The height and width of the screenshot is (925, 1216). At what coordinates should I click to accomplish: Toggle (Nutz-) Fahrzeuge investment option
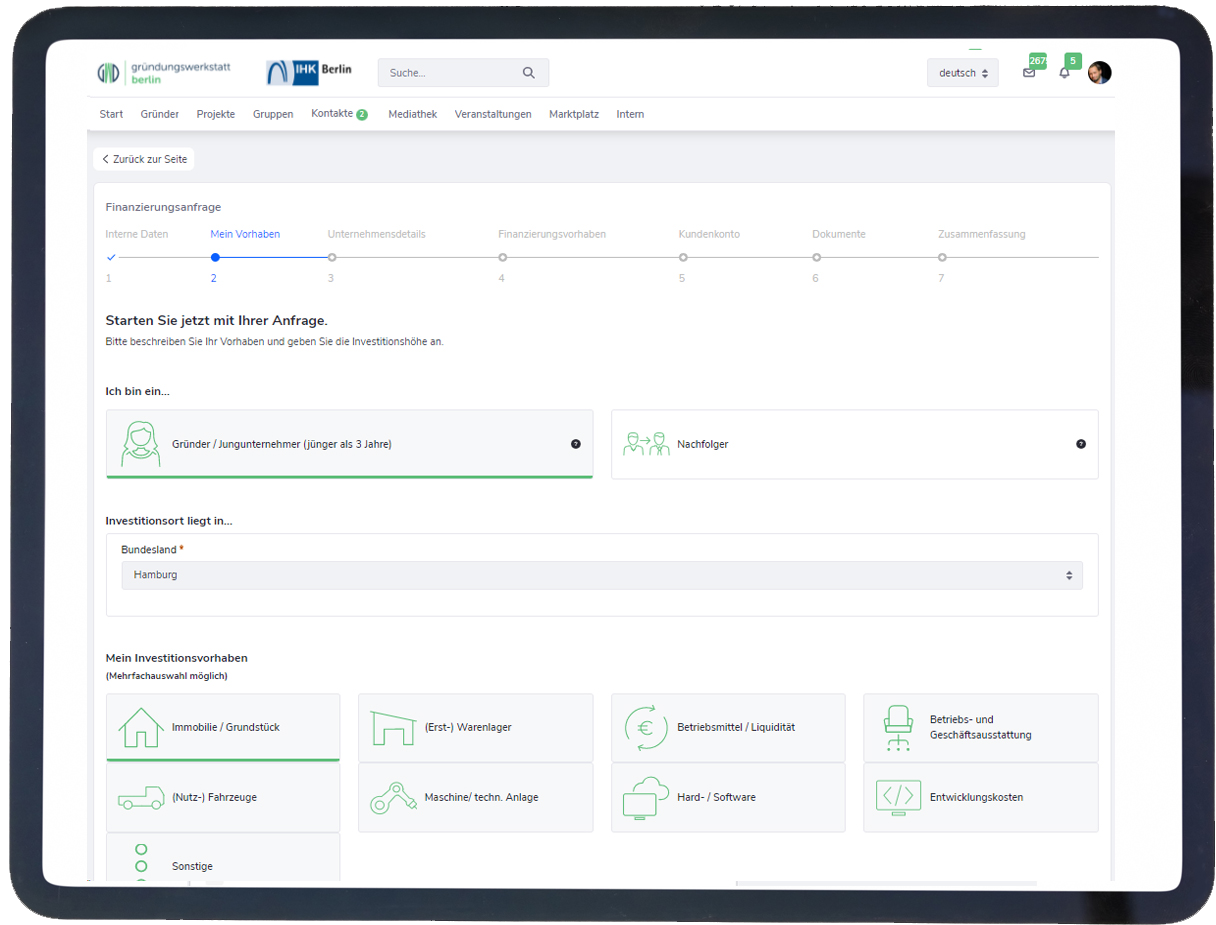[x=223, y=798]
